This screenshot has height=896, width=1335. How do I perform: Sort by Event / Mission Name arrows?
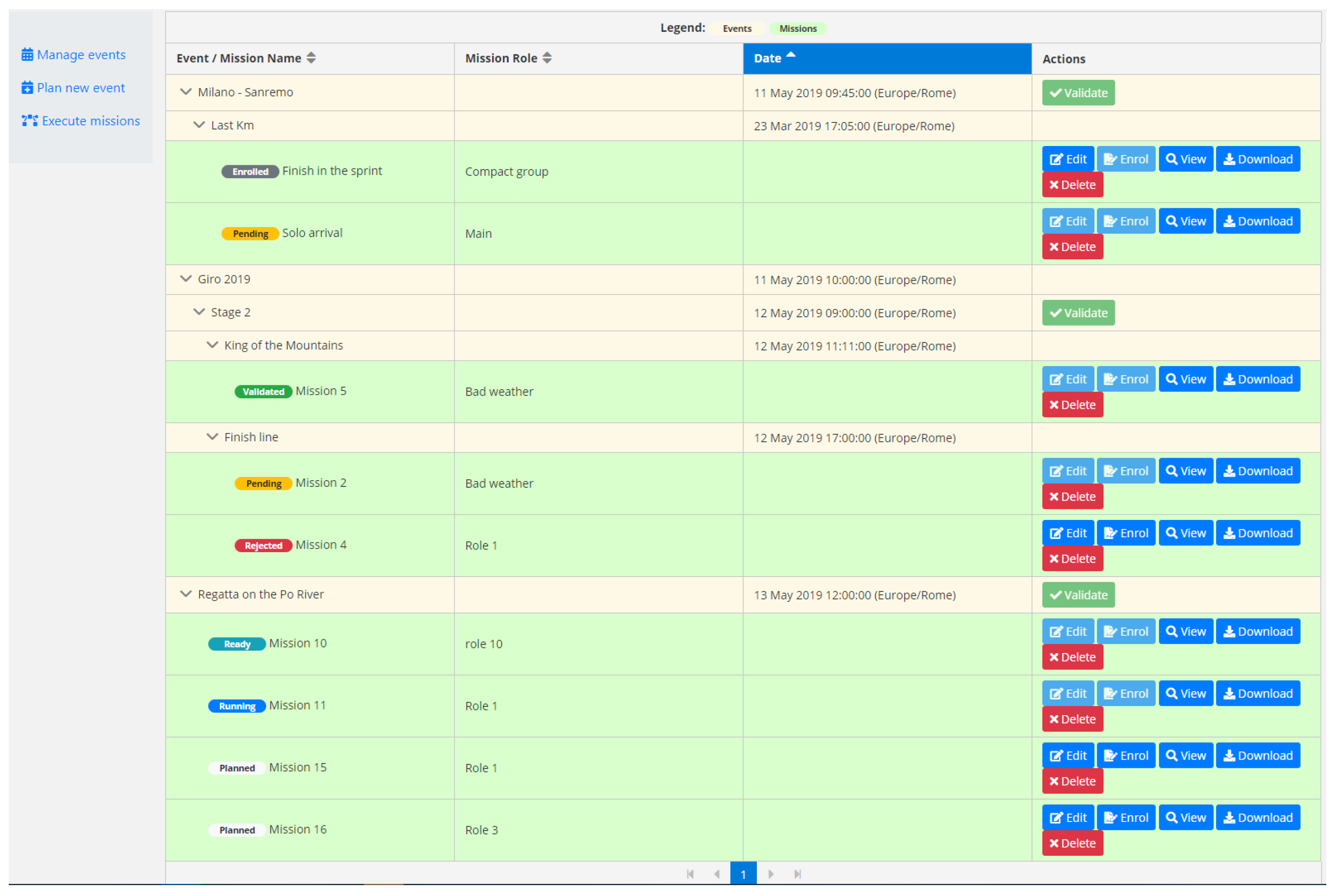pos(311,58)
